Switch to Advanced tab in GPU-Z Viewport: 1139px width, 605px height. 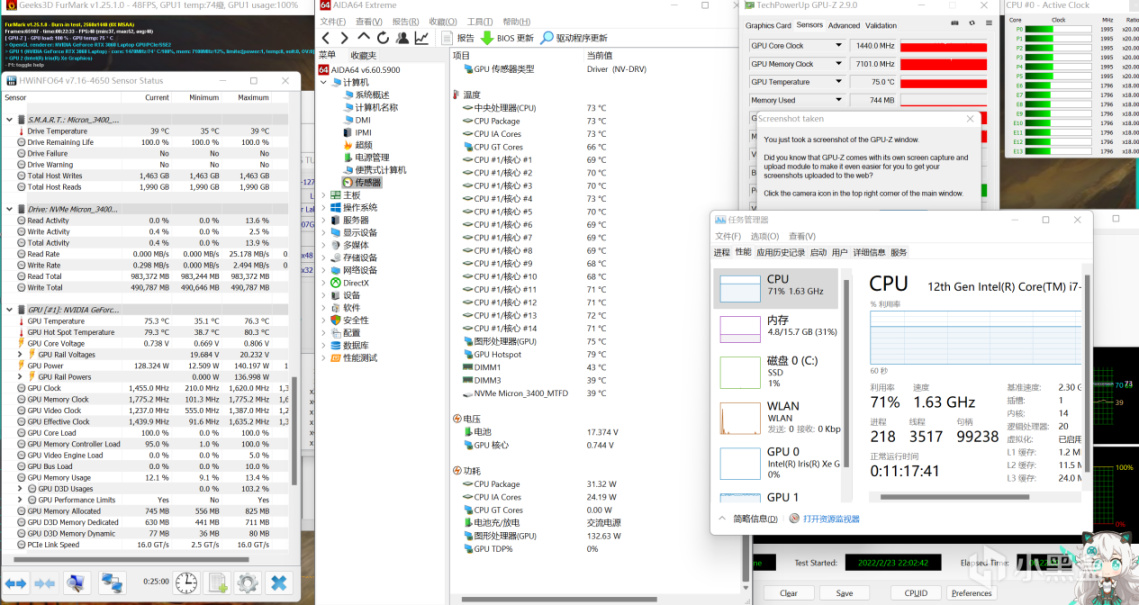click(x=844, y=25)
